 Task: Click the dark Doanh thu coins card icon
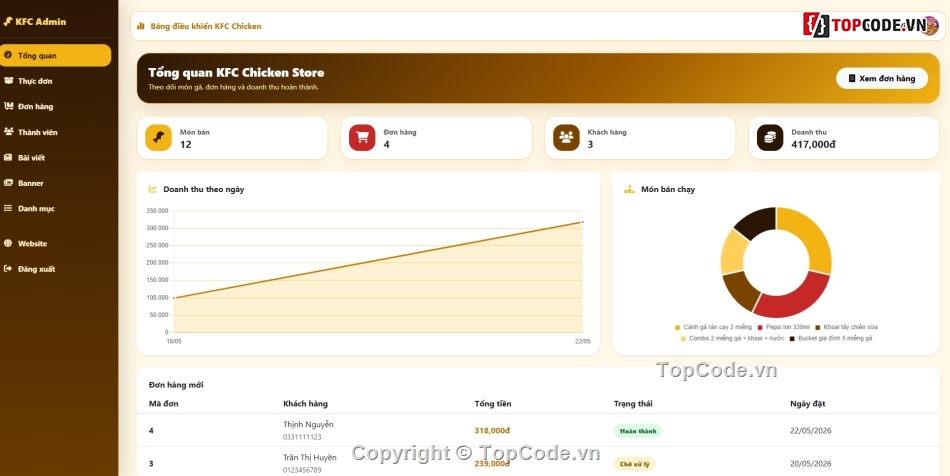(x=770, y=137)
